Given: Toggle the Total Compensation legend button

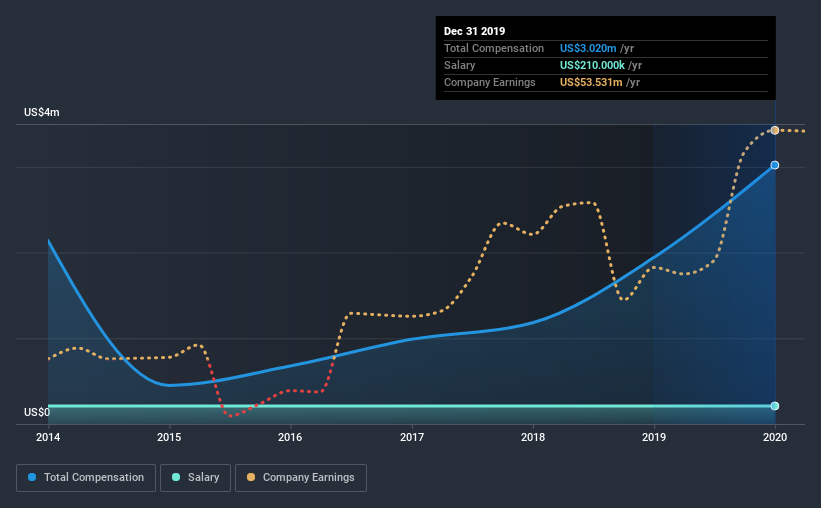Looking at the screenshot, I should [x=86, y=478].
